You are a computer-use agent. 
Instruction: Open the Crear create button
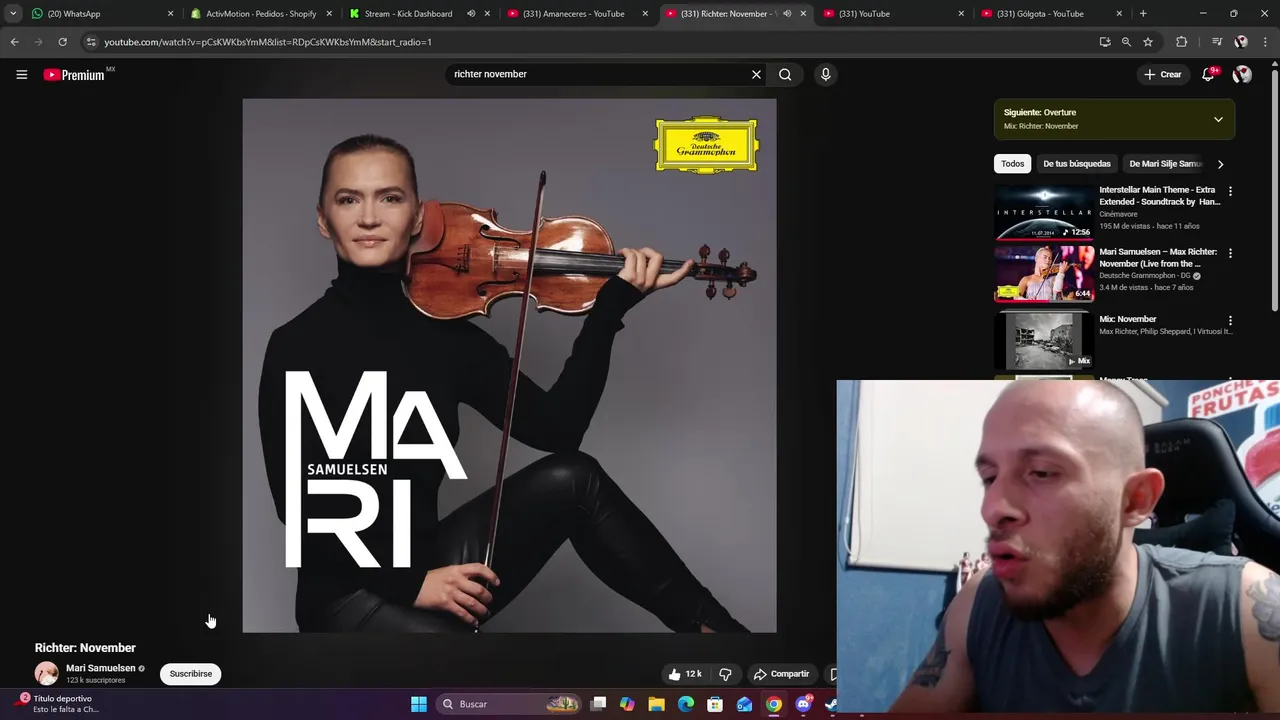[x=1163, y=74]
